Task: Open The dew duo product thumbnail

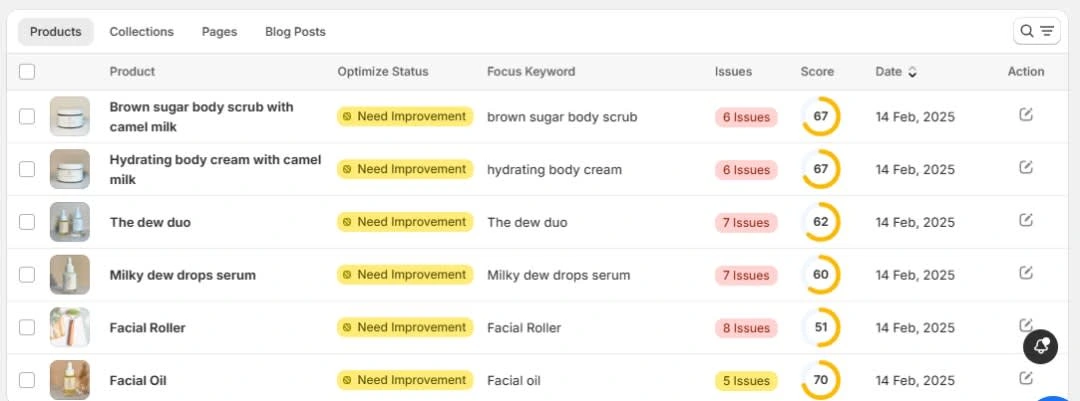Action: [70, 222]
